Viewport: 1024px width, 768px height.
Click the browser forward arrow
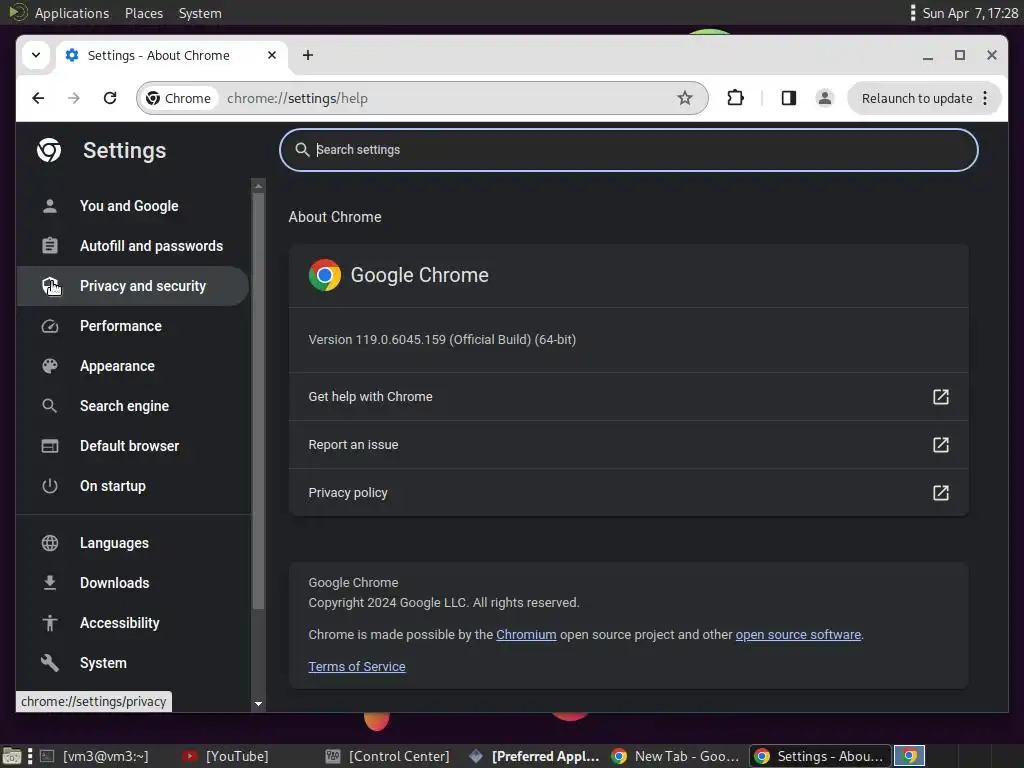pos(74,98)
